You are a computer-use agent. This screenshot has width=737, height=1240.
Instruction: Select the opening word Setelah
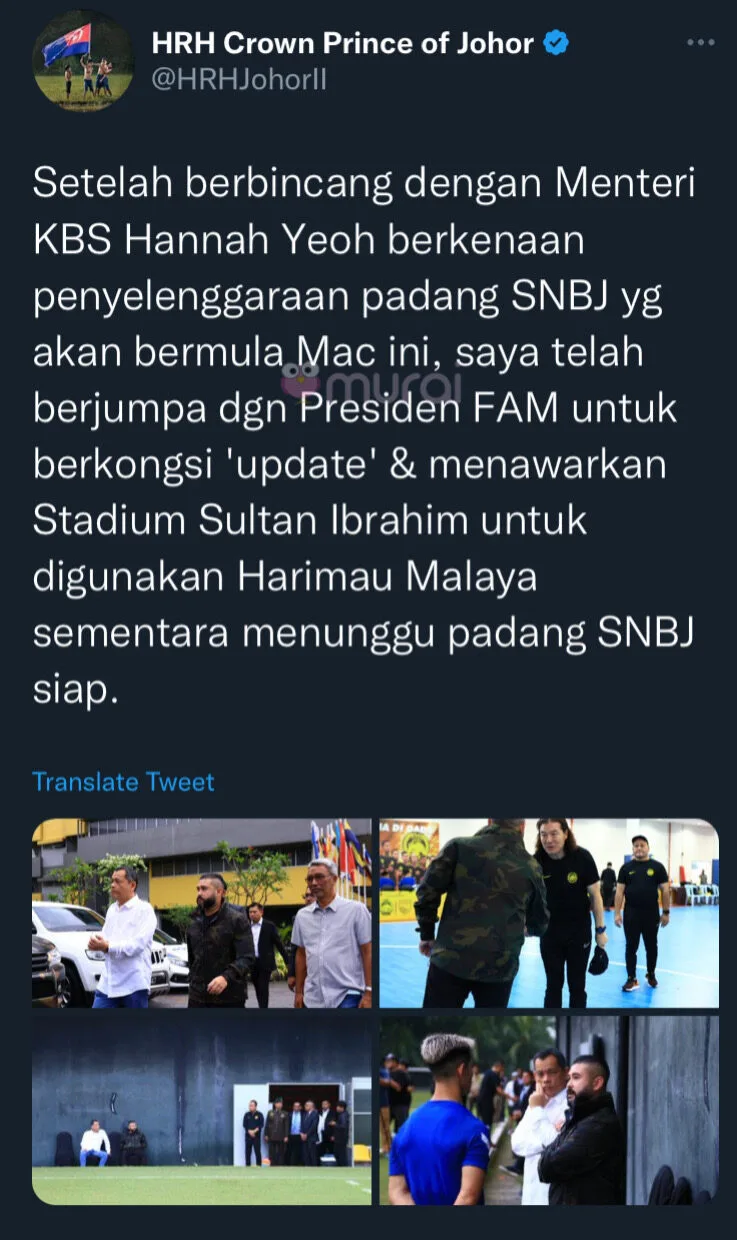[x=102, y=184]
